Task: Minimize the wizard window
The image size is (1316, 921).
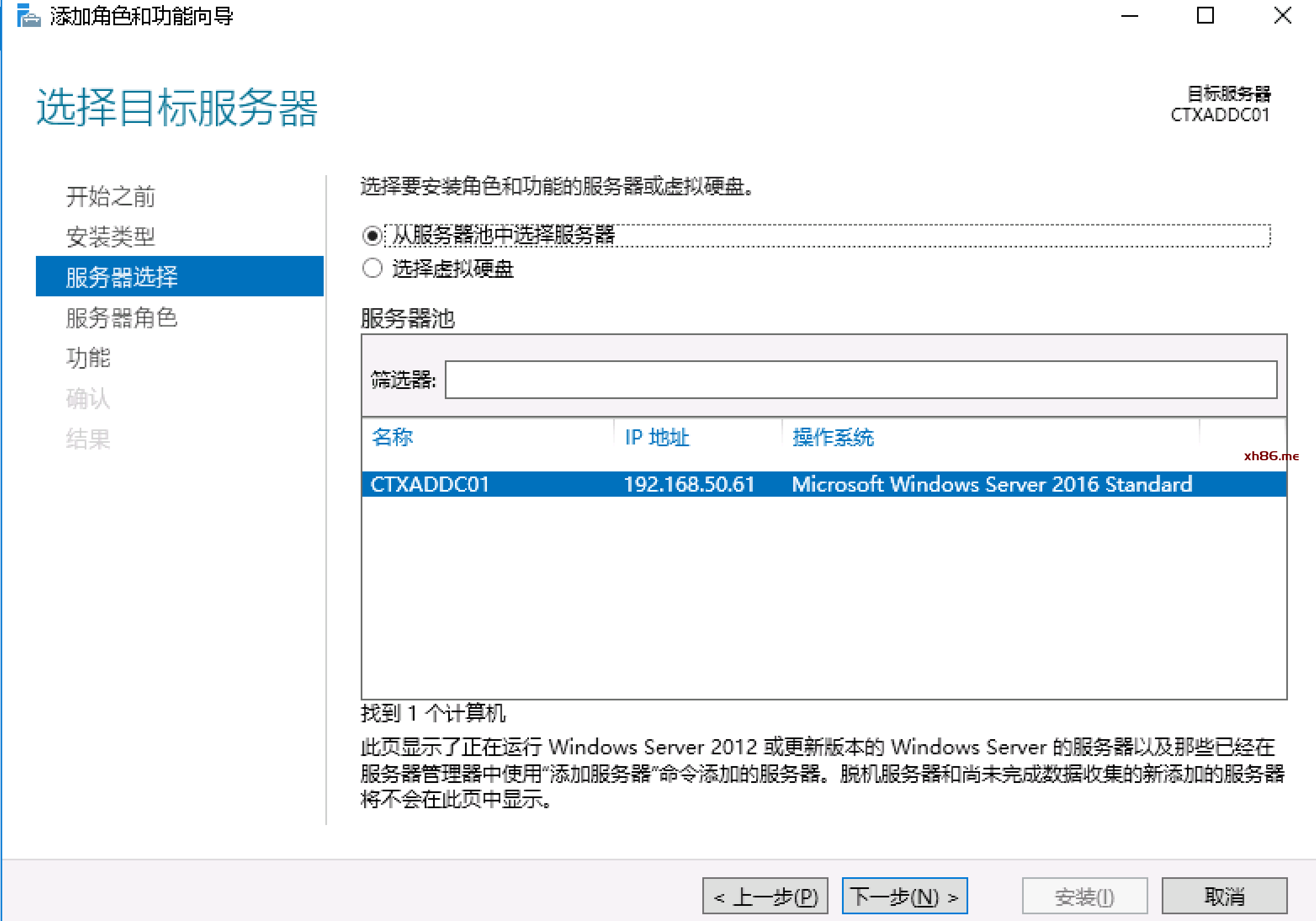Action: coord(1129,16)
